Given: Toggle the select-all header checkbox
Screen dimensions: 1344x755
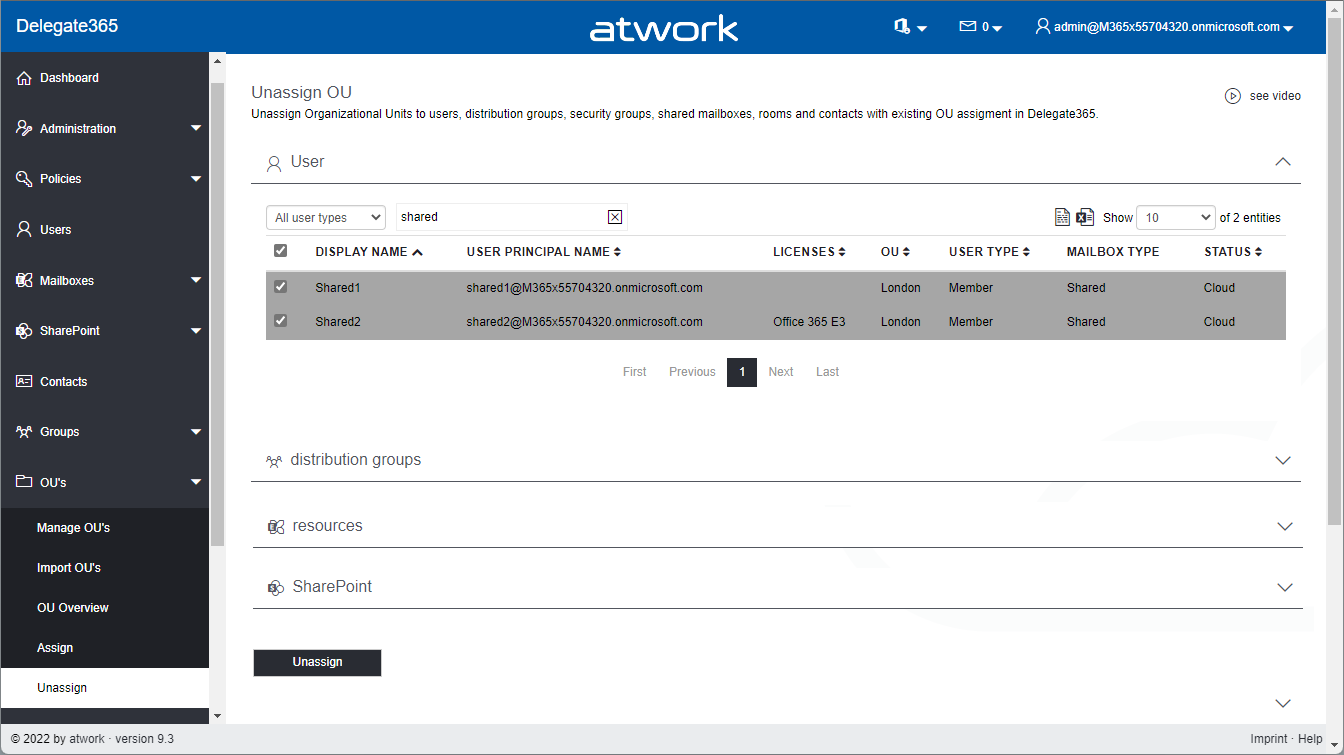Looking at the screenshot, I should (x=280, y=251).
